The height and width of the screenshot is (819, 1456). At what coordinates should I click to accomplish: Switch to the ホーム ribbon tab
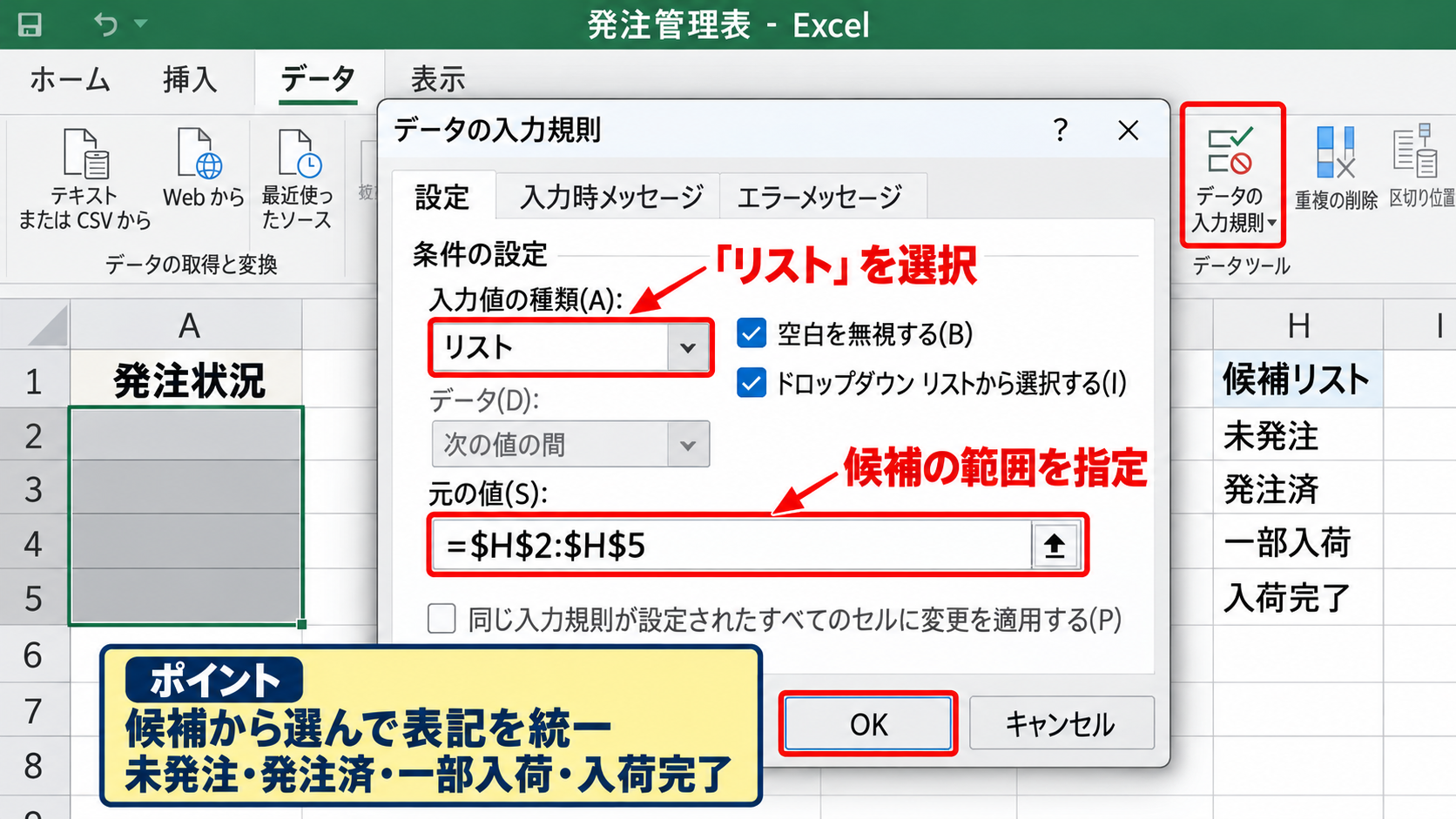70,79
